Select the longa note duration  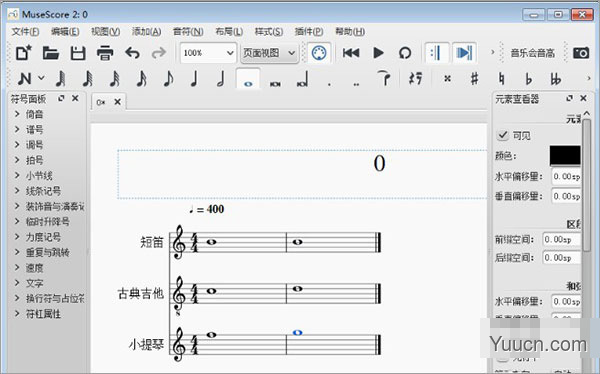click(x=302, y=80)
